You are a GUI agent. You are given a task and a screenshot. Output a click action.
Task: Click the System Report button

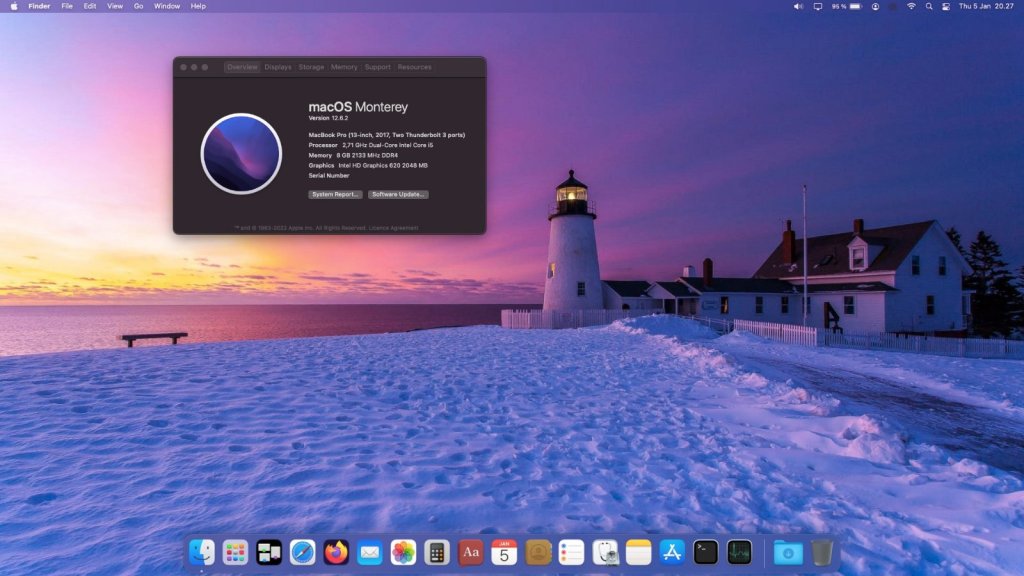pyautogui.click(x=335, y=194)
